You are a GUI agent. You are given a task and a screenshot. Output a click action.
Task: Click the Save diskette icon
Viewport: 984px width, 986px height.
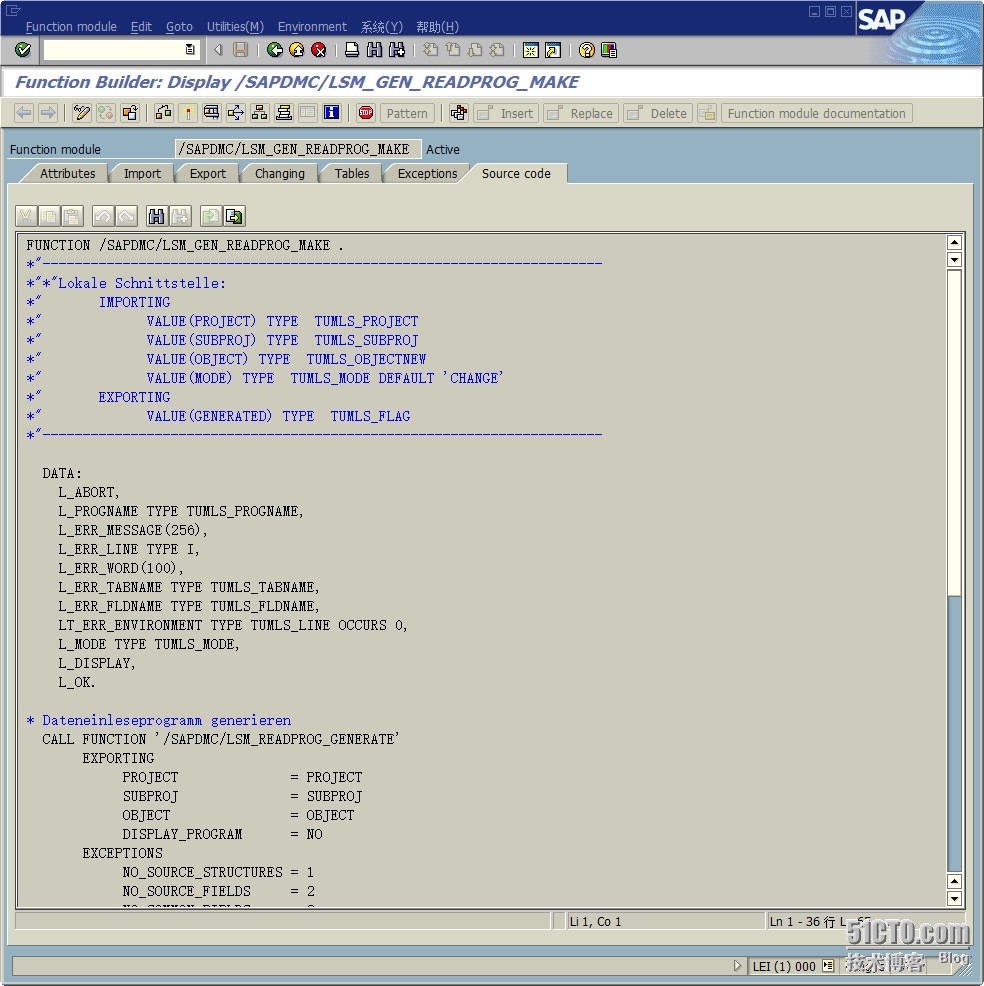pyautogui.click(x=241, y=50)
